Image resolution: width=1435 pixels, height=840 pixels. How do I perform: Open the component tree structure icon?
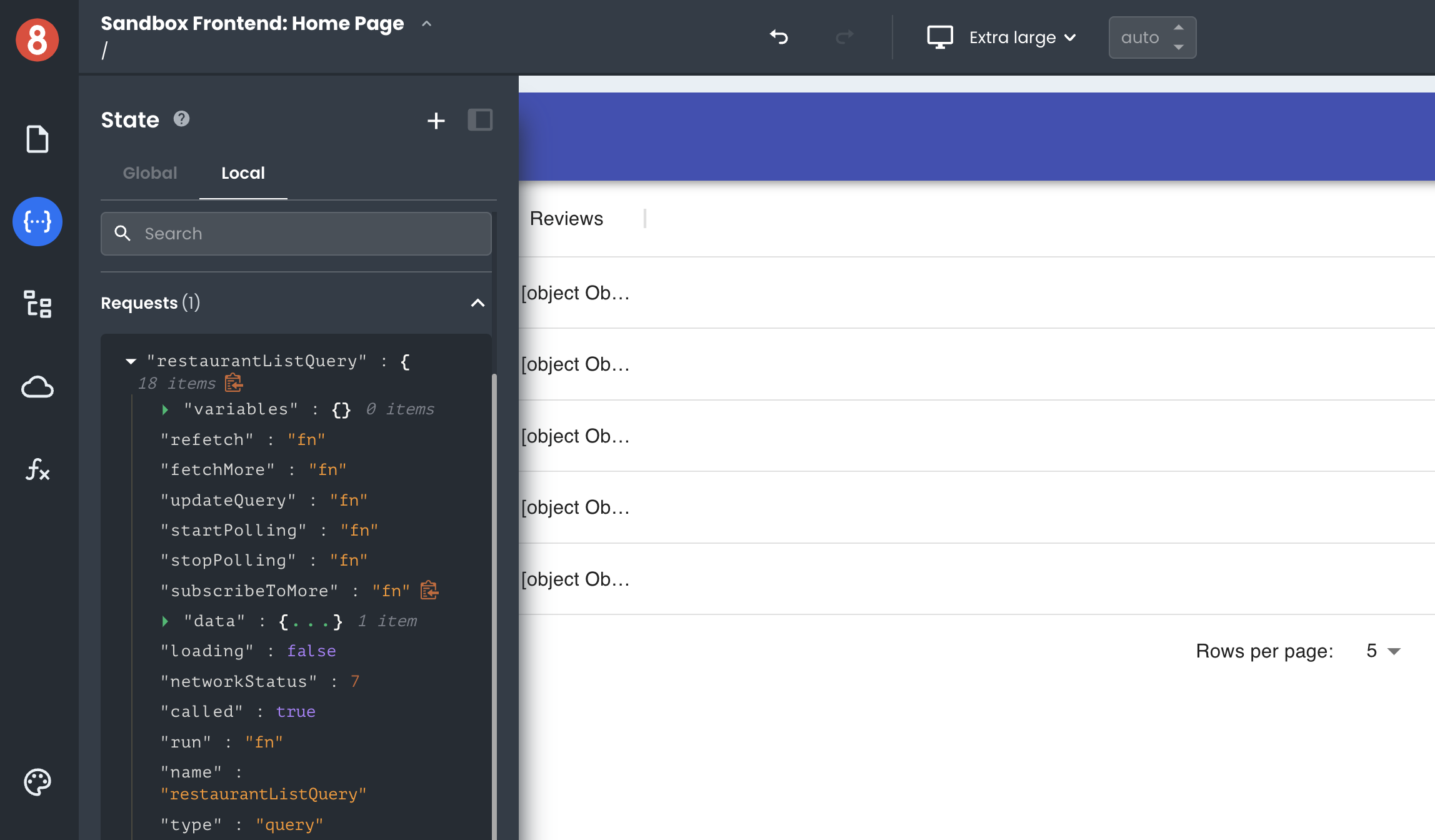click(x=37, y=304)
